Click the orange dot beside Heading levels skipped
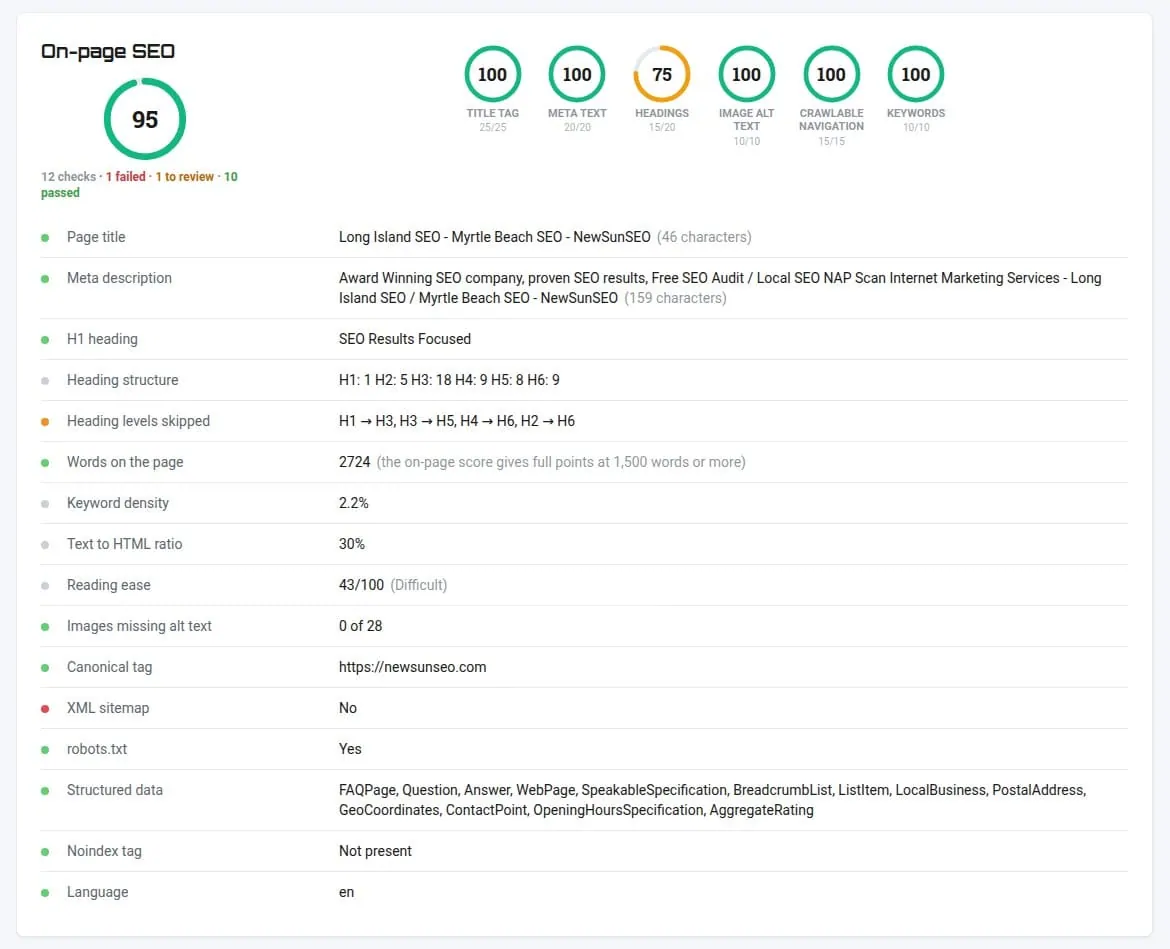Screen dimensions: 1170x949 tap(45, 422)
